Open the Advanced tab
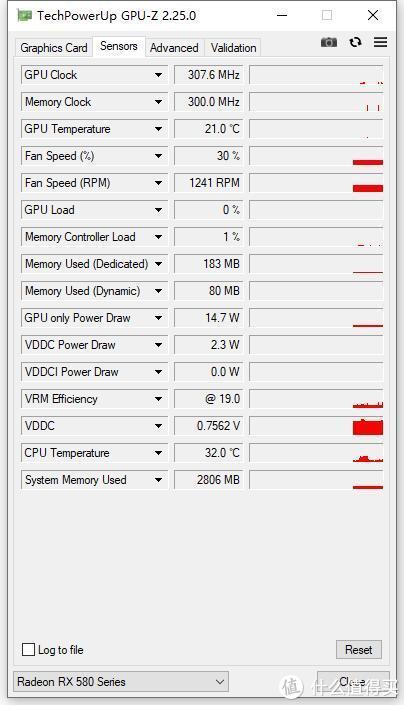404x705 pixels. point(174,48)
